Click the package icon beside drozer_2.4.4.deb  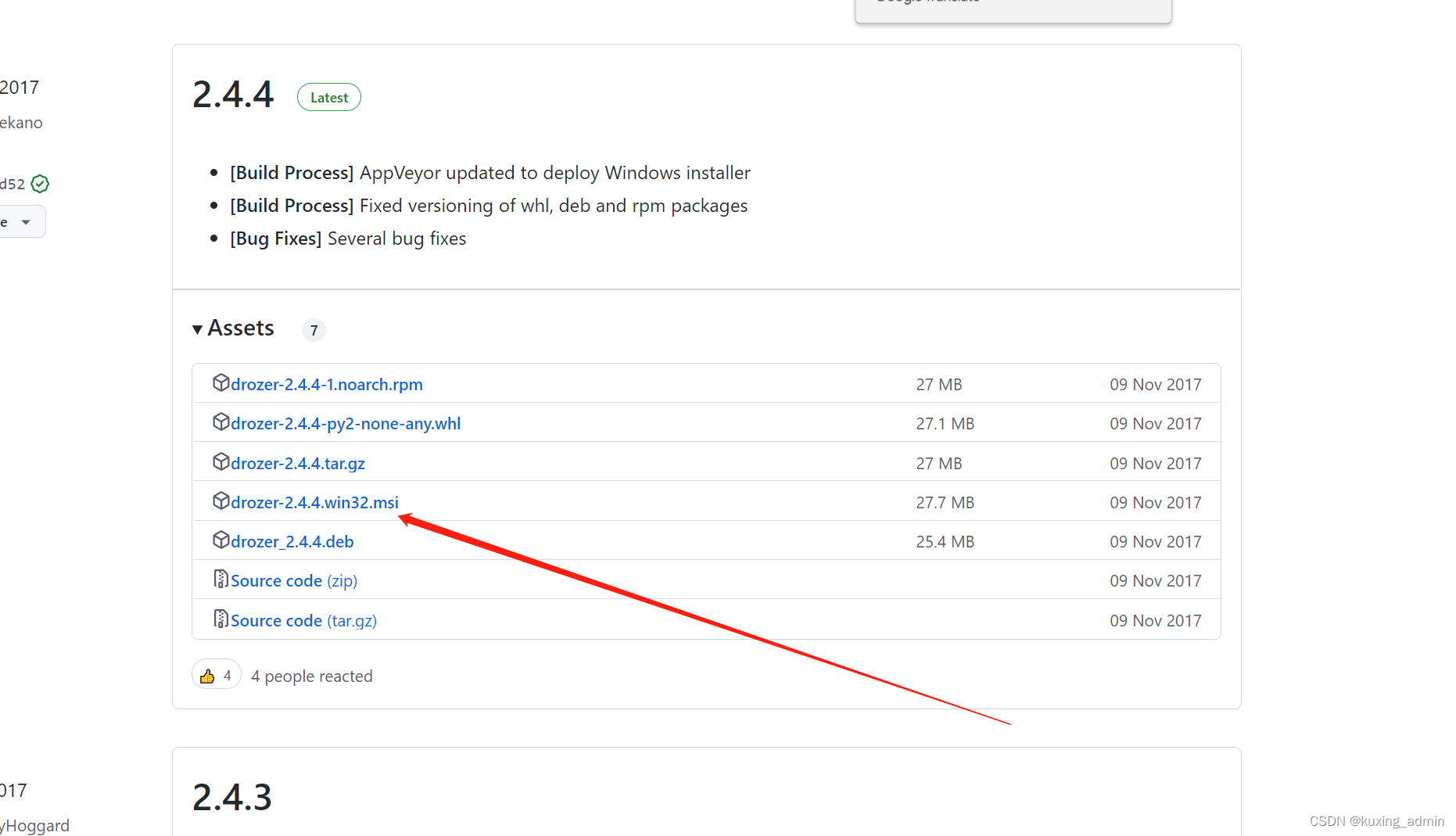(x=221, y=540)
